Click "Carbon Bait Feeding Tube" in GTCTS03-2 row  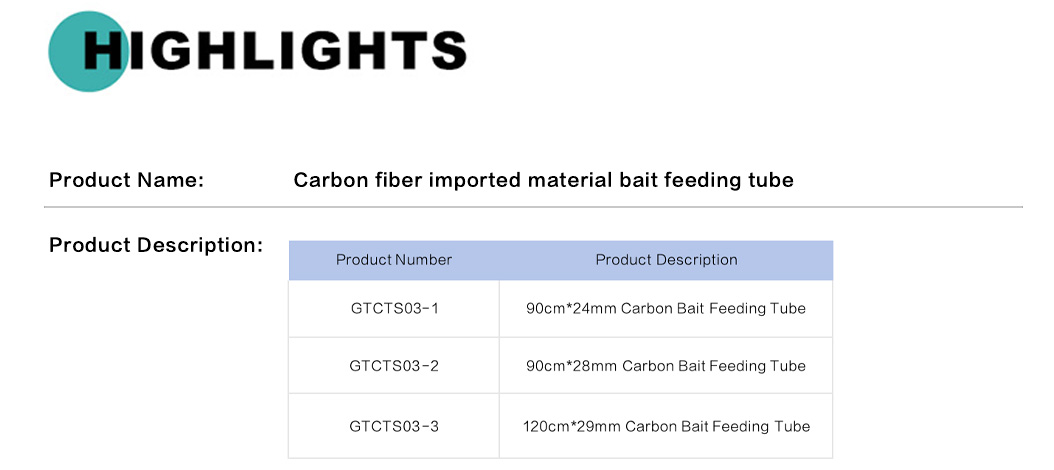[714, 366]
